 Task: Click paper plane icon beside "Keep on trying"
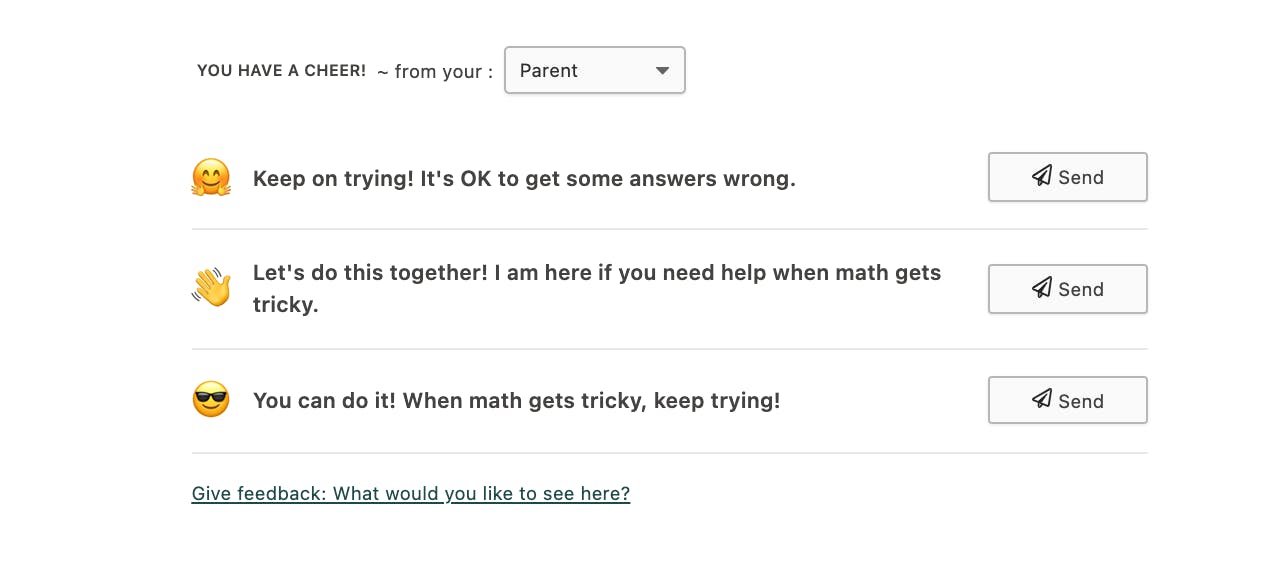1042,177
